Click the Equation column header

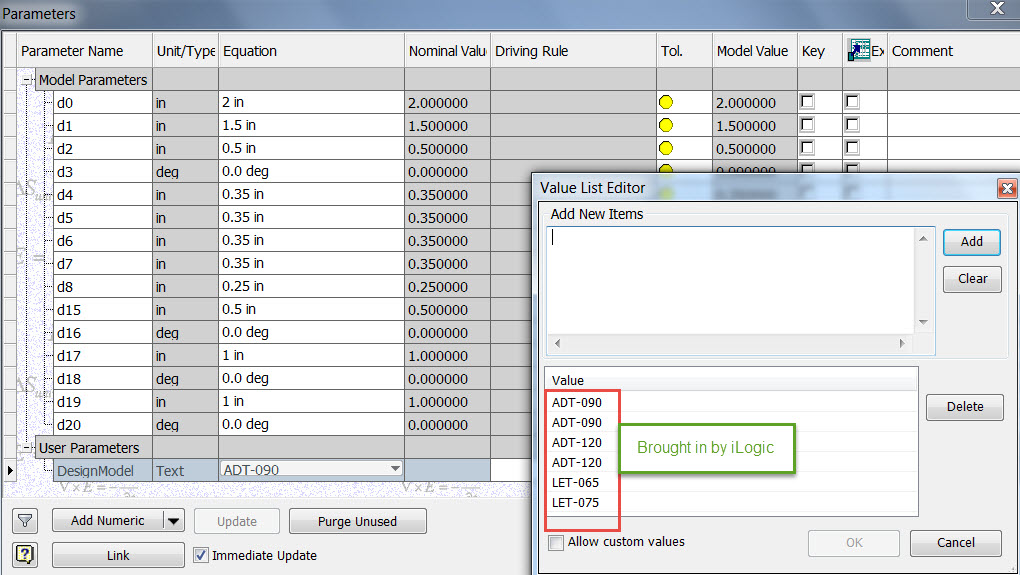click(x=312, y=51)
